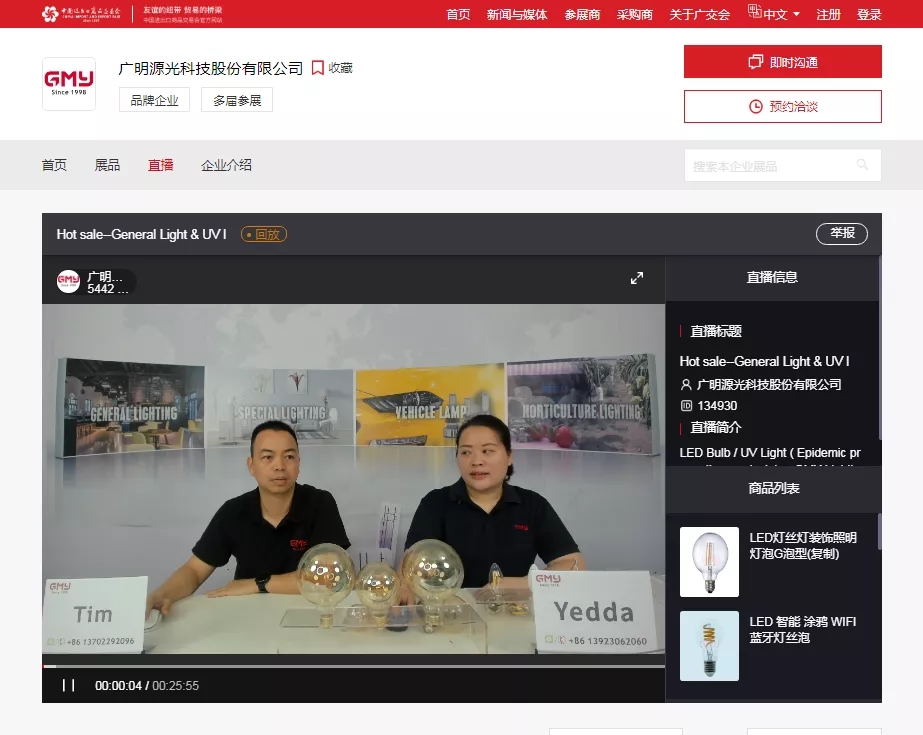This screenshot has height=735, width=923.
Task: Click the product list scrollbar
Action: tap(880, 531)
